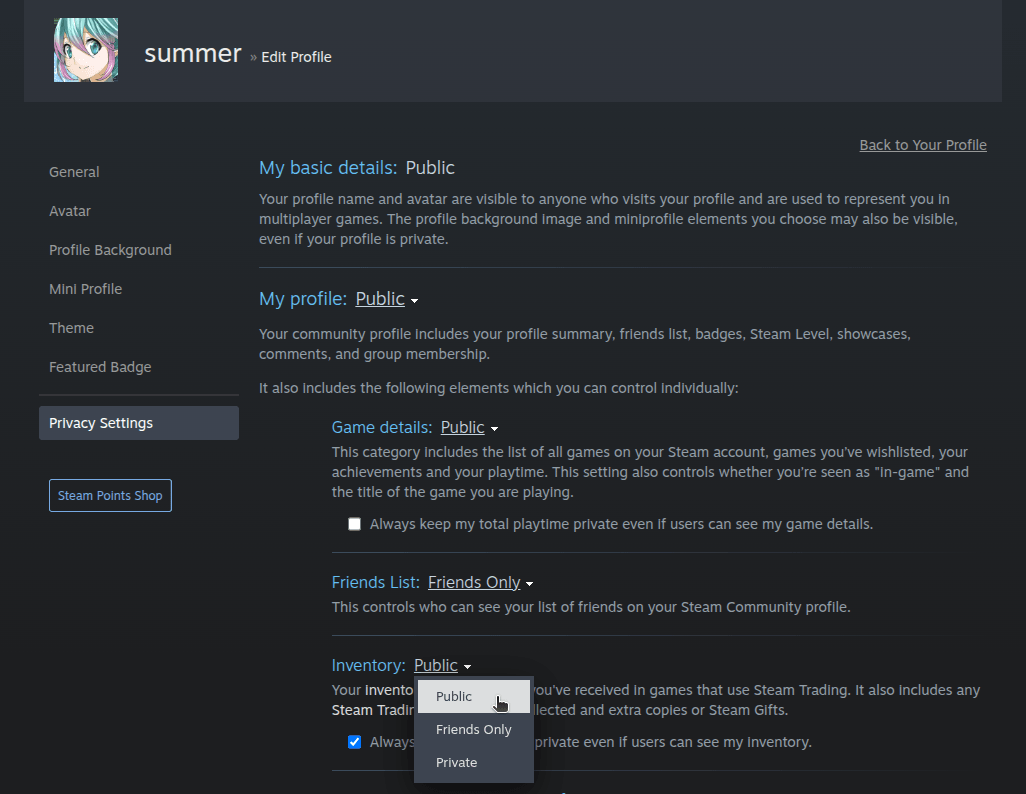The width and height of the screenshot is (1026, 794).
Task: Click the Edit Profile link in the header
Action: (296, 57)
